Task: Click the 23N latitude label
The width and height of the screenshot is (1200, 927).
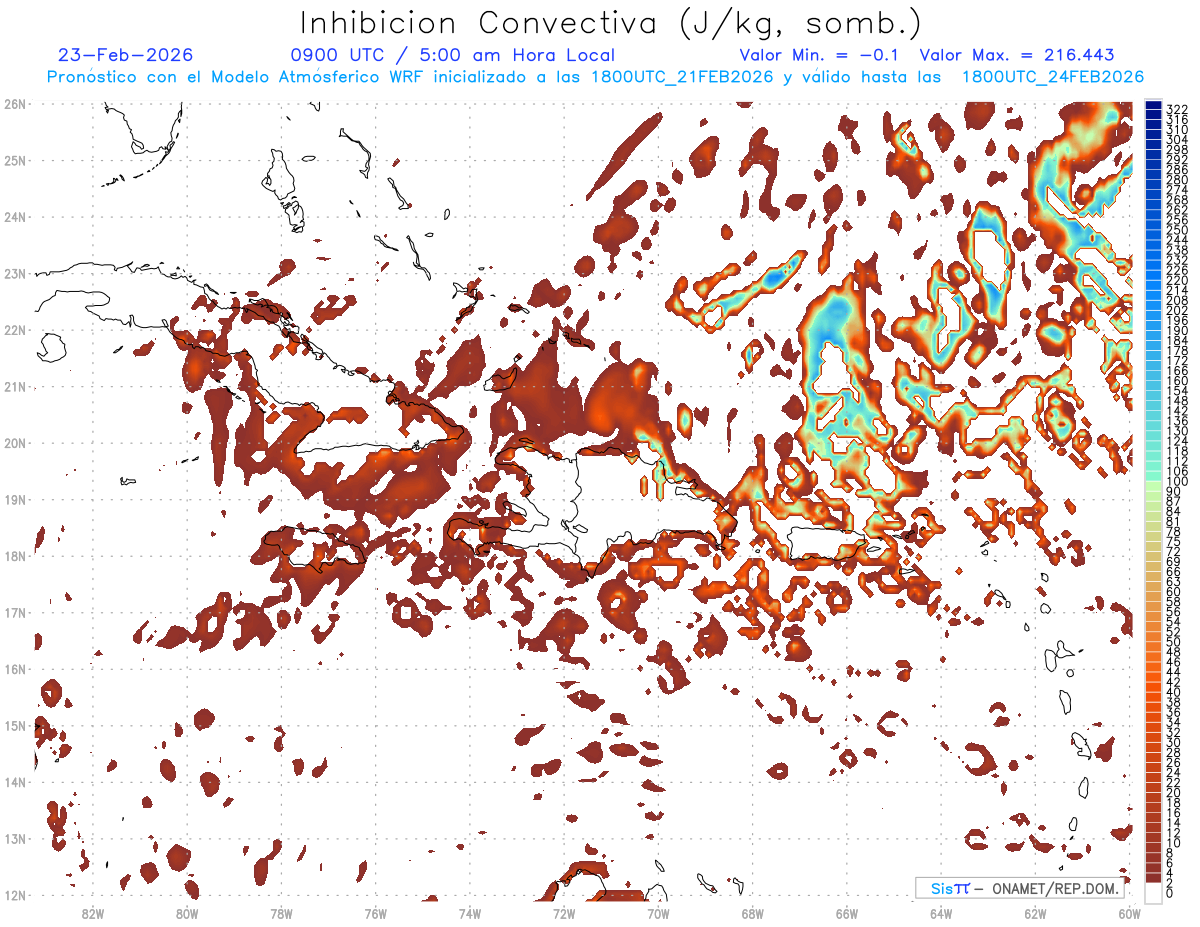Action: [14, 273]
